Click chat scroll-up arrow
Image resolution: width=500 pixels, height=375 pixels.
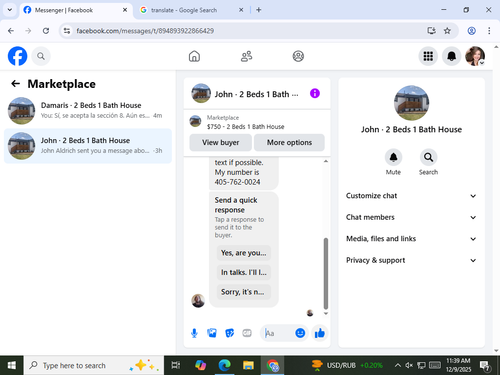pyautogui.click(x=326, y=161)
